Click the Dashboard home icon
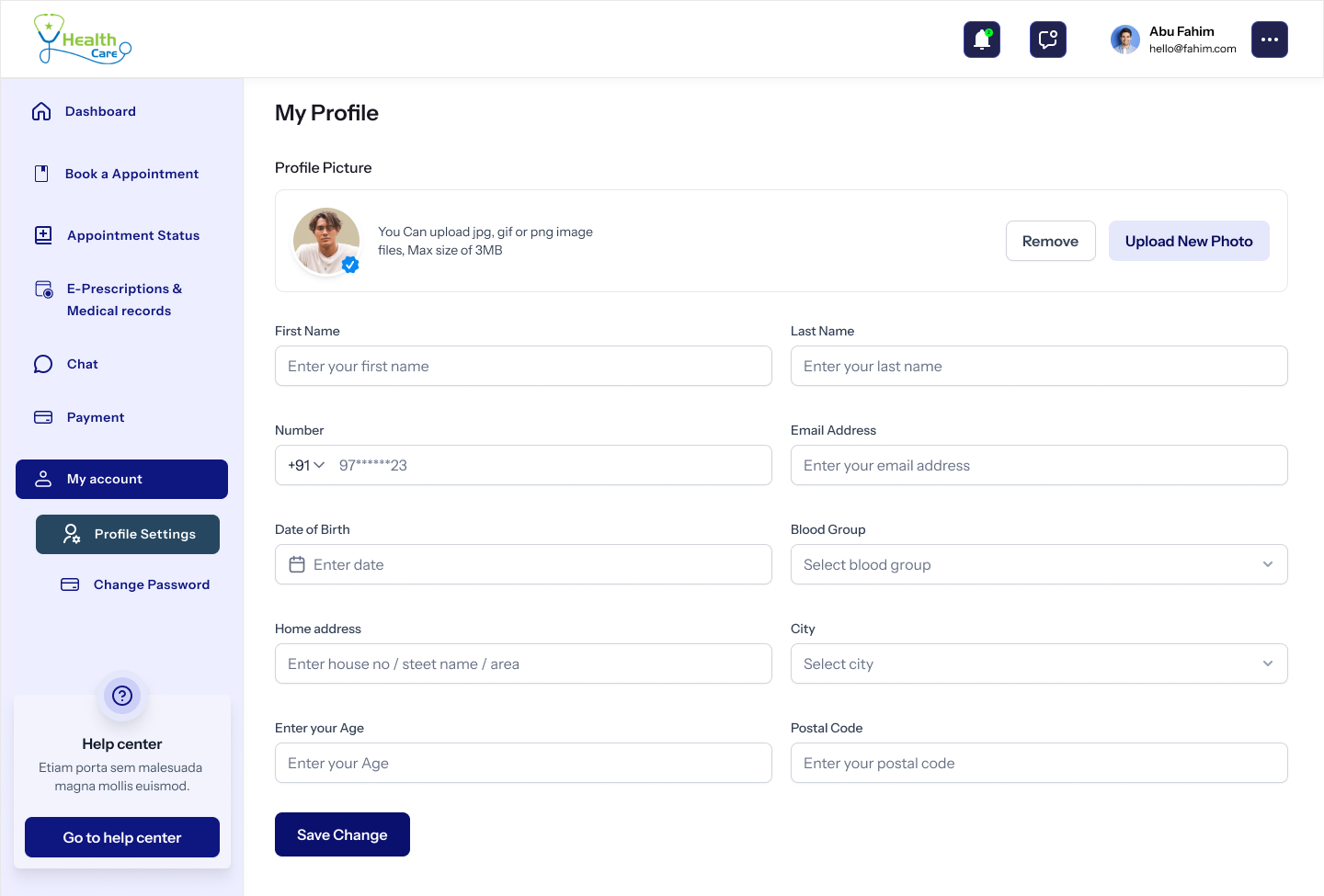The height and width of the screenshot is (896, 1324). click(x=41, y=111)
